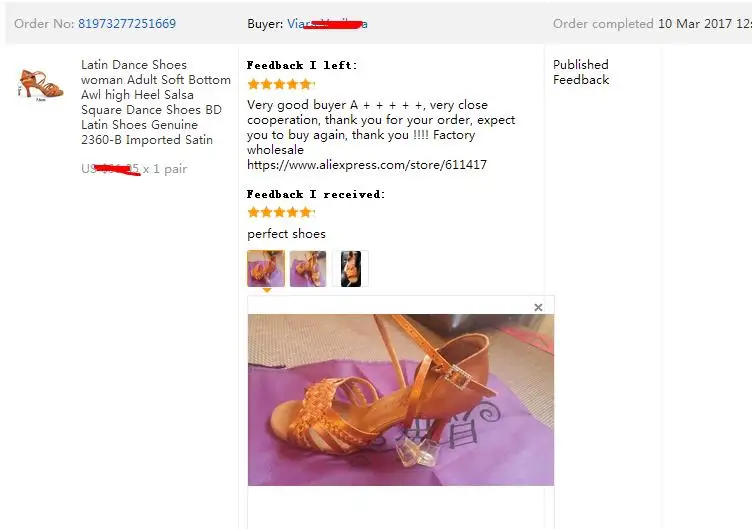Select the second review shoe photo thumbnail
Viewport: 752px width, 529px height.
click(308, 269)
